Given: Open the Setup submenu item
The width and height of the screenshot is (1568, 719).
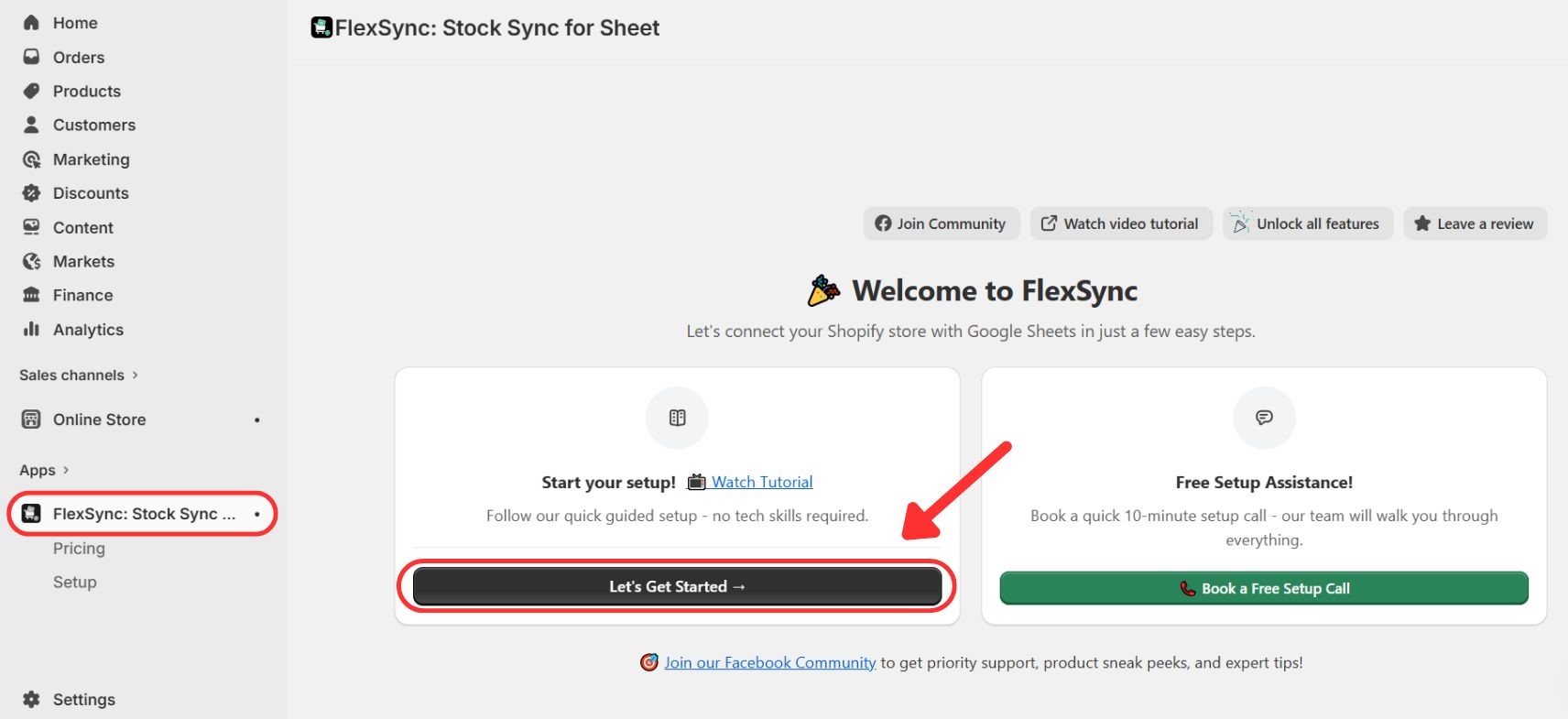Looking at the screenshot, I should [x=74, y=582].
